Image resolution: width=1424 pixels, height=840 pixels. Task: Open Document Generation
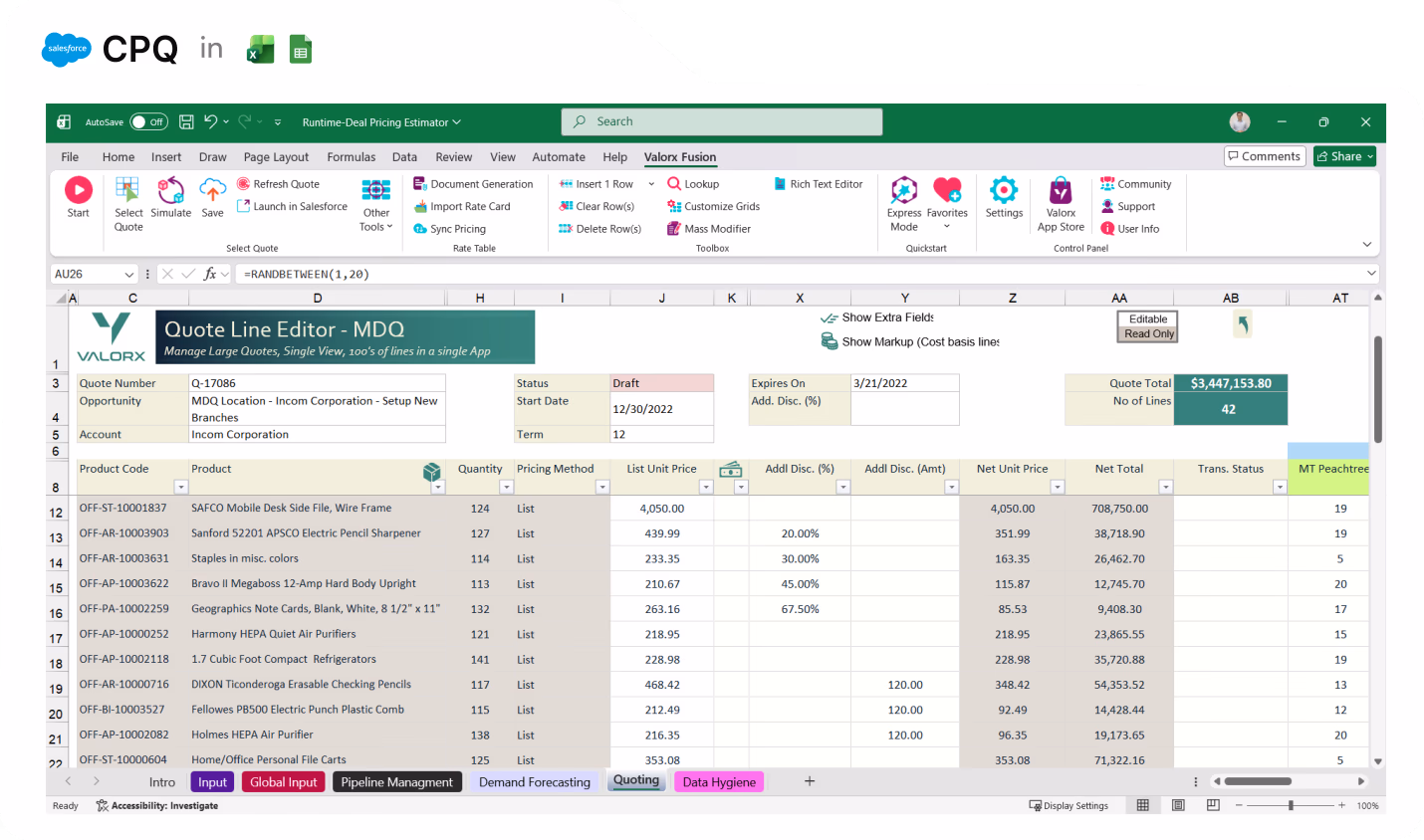475,183
